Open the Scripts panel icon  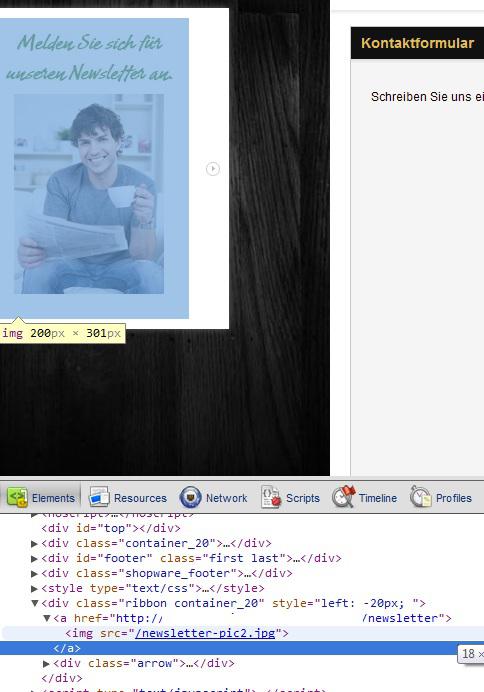click(270, 497)
